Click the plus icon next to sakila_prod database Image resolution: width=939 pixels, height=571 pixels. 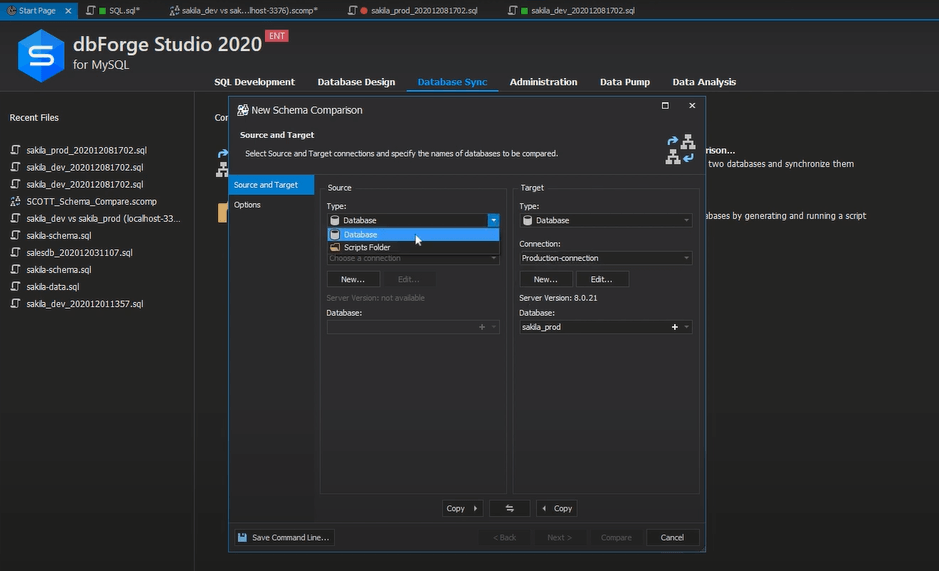(674, 327)
